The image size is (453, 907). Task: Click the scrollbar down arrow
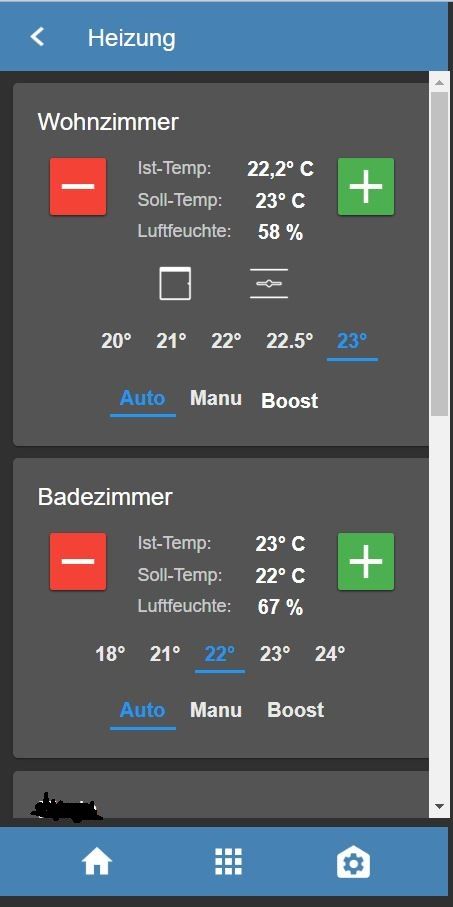click(x=439, y=806)
